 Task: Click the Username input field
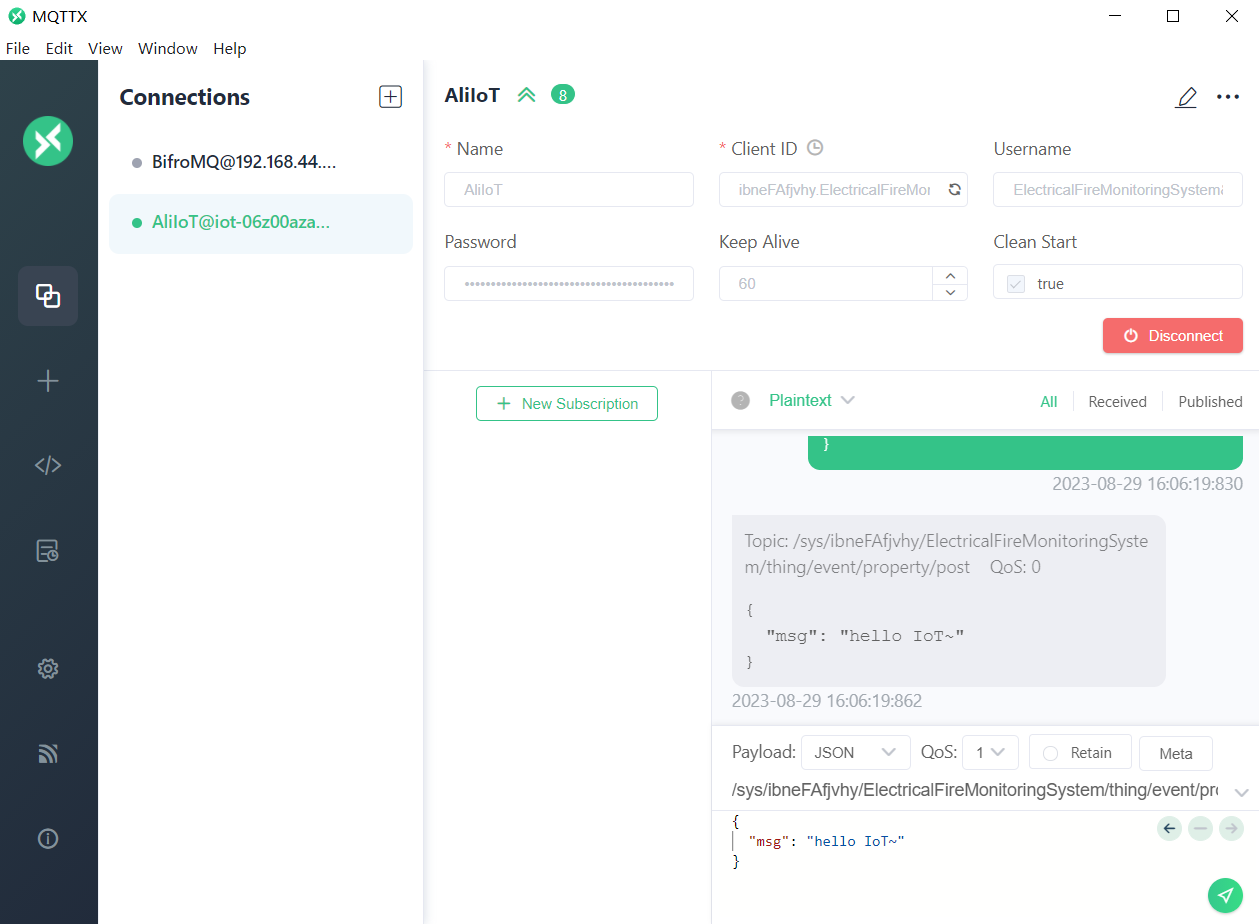click(x=1118, y=189)
